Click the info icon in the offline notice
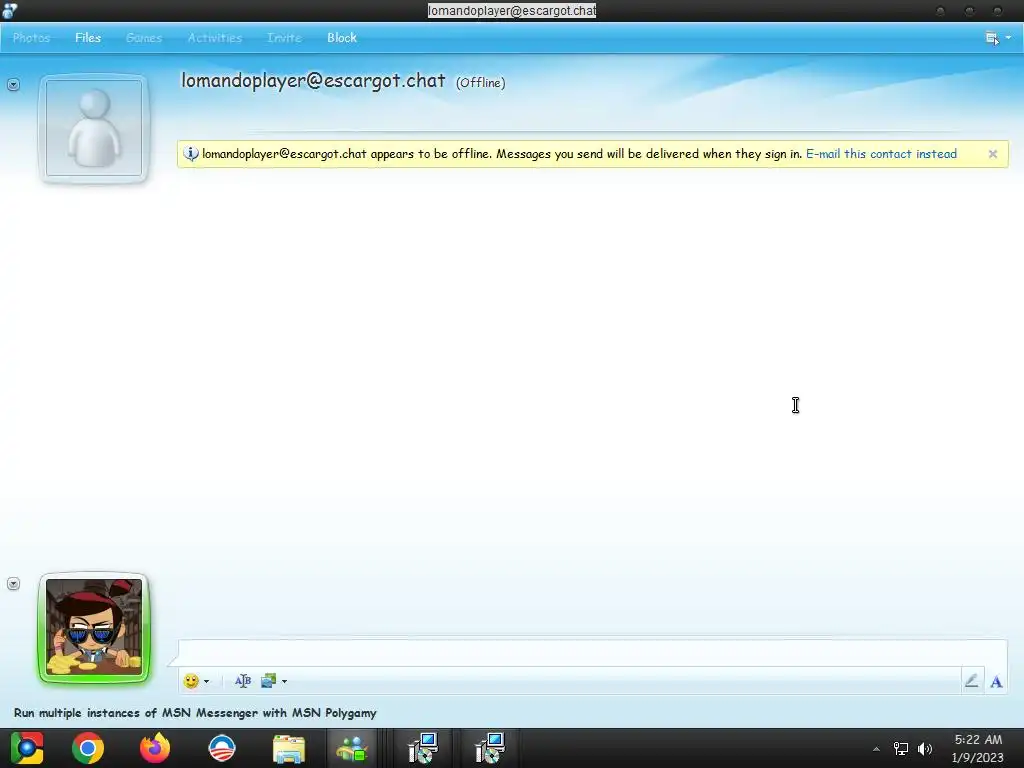The height and width of the screenshot is (768, 1024). pyautogui.click(x=191, y=154)
